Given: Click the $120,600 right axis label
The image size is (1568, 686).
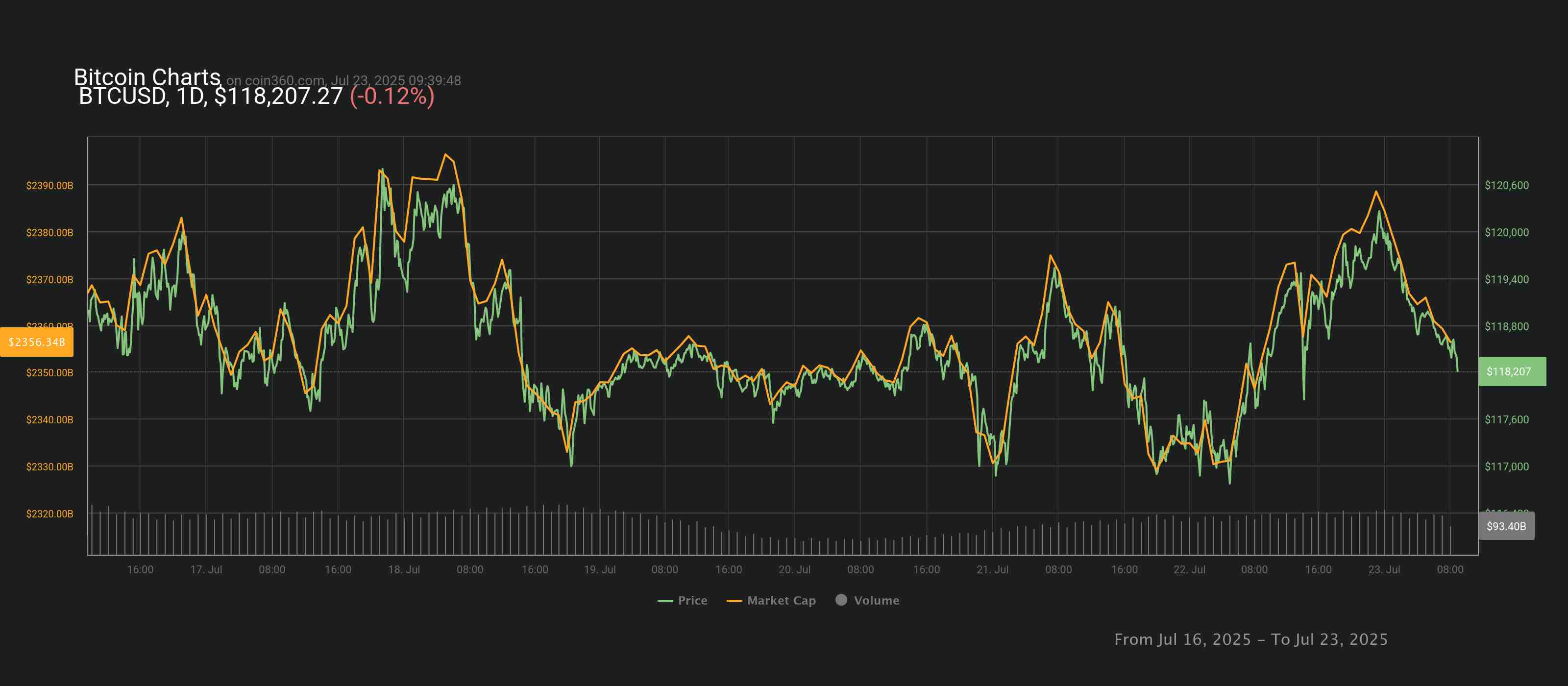Looking at the screenshot, I should 1507,186.
